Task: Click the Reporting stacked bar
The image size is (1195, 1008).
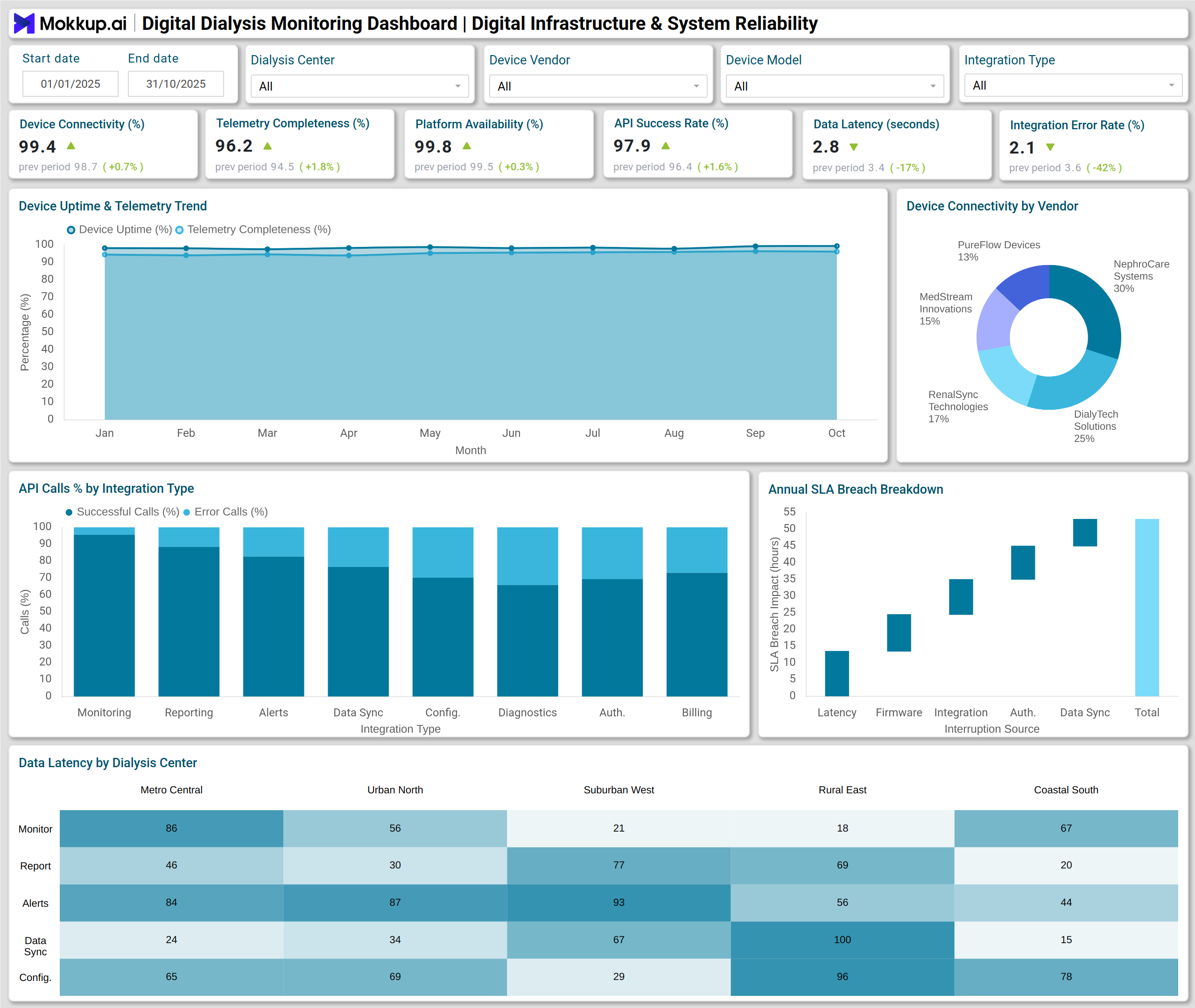Action: click(189, 611)
